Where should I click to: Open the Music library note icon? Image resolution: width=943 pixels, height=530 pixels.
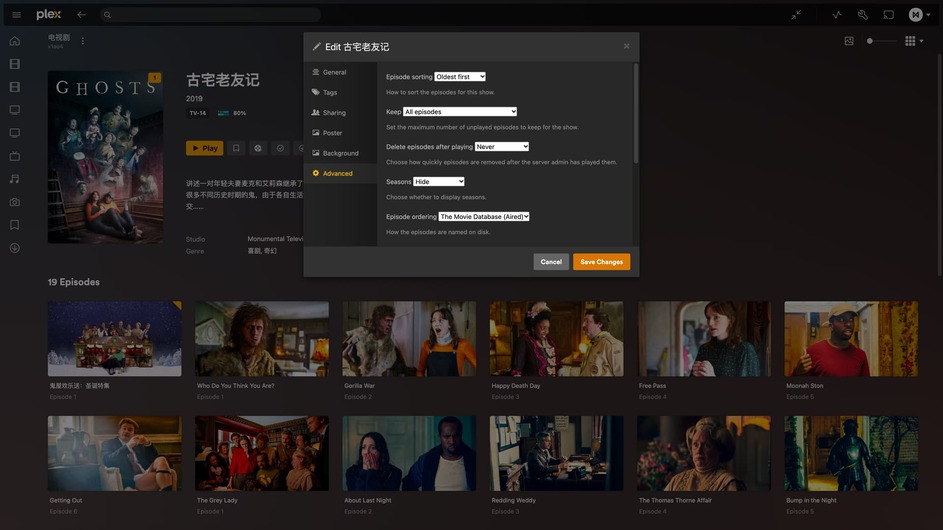point(15,179)
